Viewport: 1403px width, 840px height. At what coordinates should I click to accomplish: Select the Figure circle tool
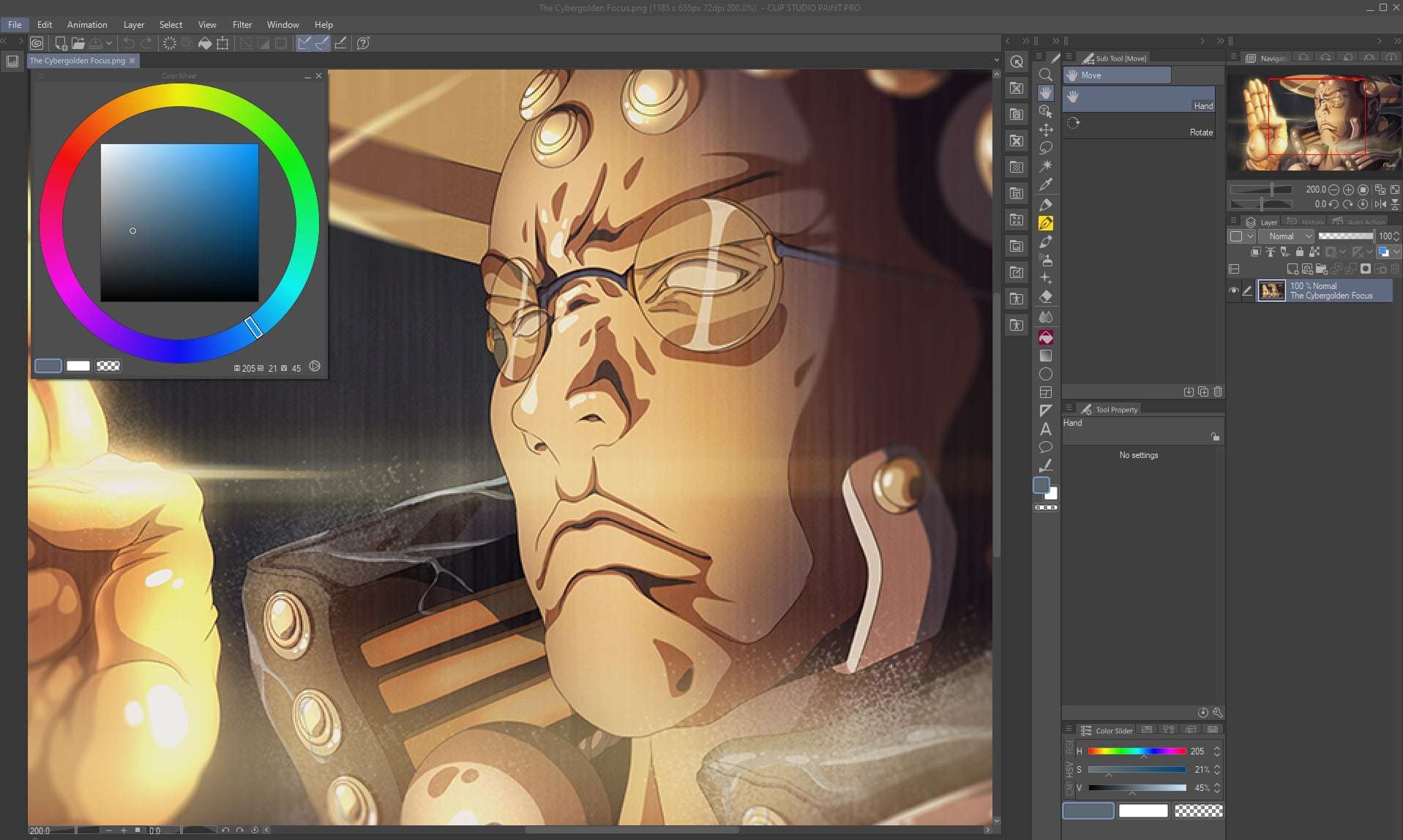(1045, 374)
